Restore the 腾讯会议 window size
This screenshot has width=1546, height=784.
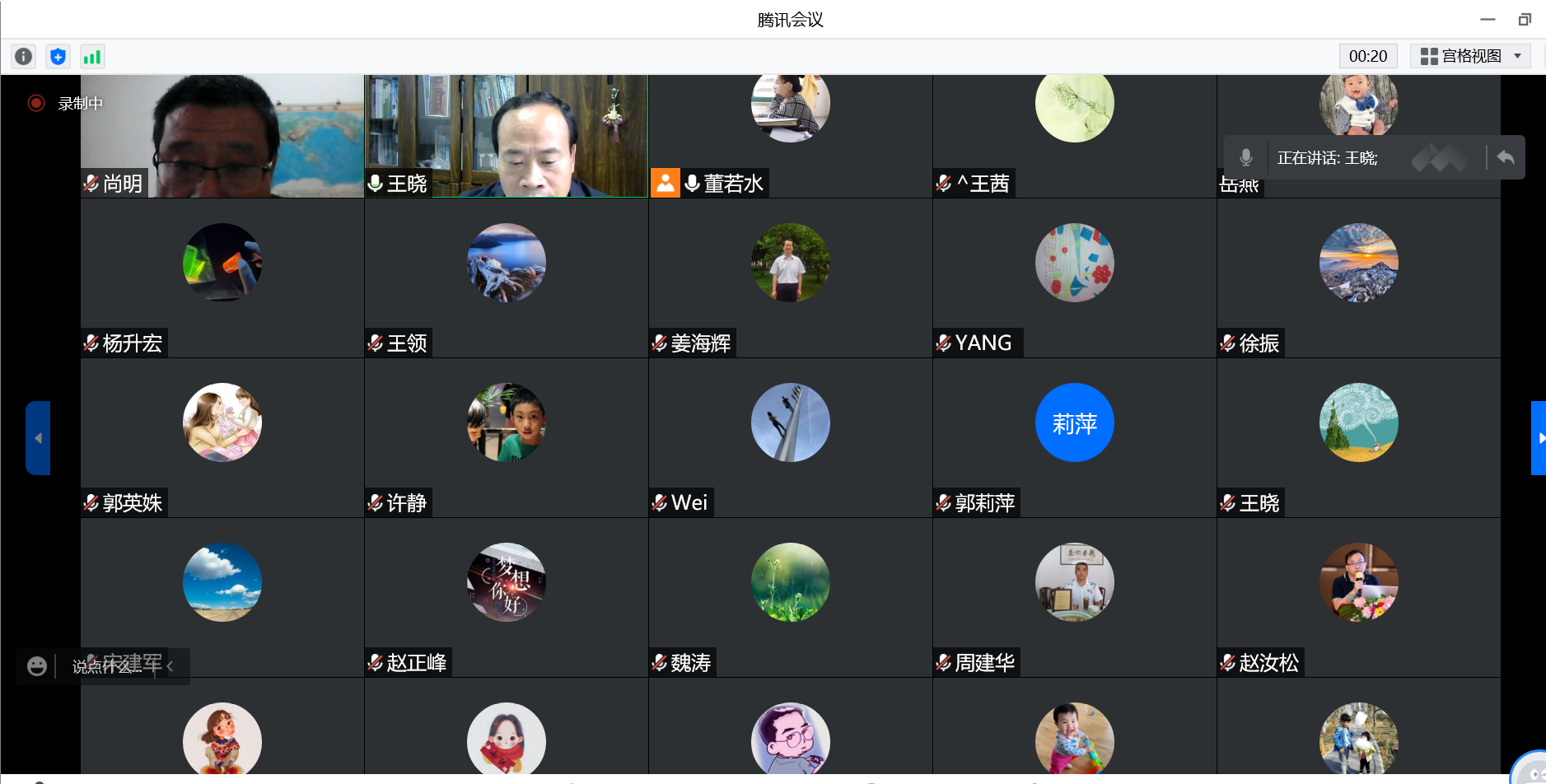pos(1525,19)
